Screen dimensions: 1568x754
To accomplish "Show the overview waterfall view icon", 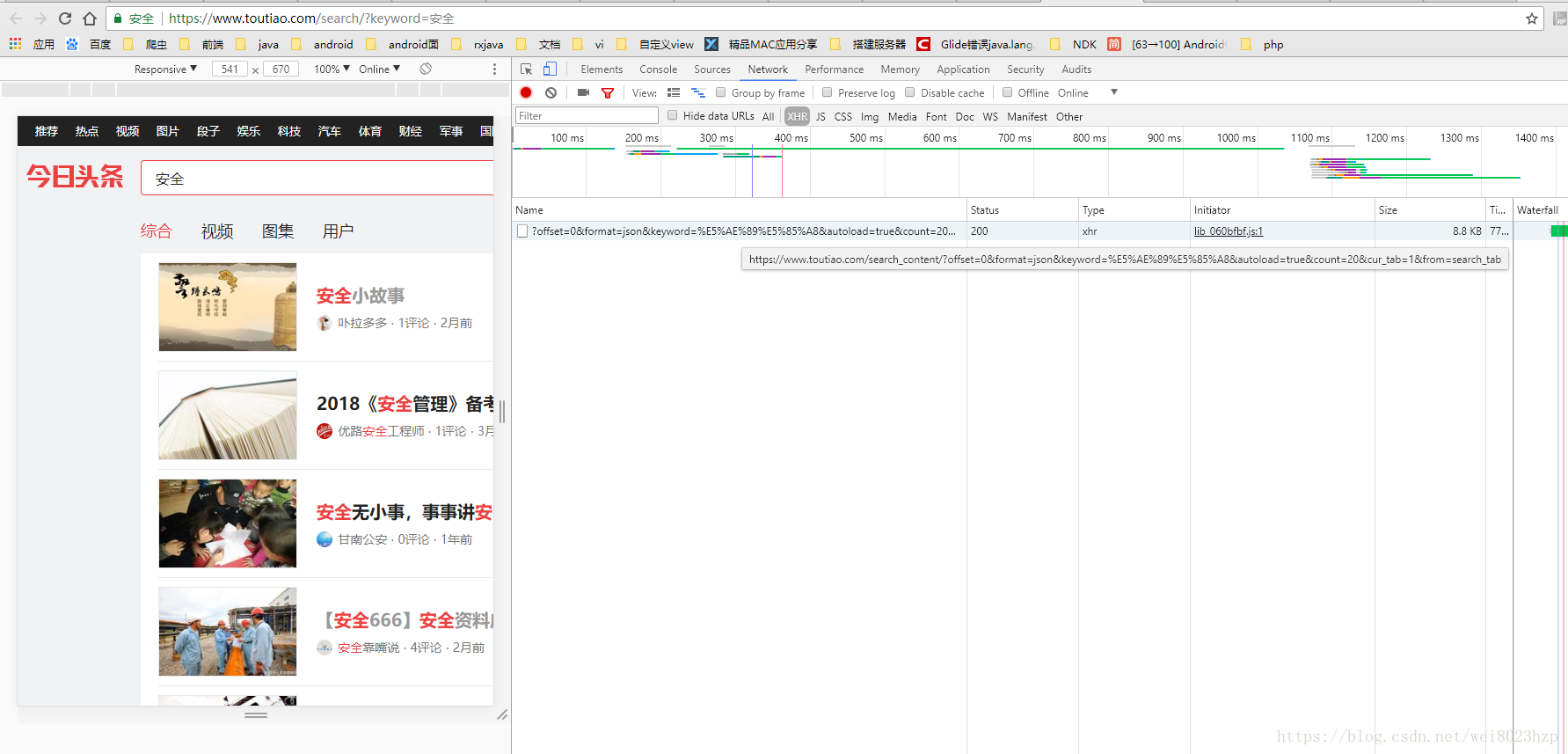I will pyautogui.click(x=698, y=92).
